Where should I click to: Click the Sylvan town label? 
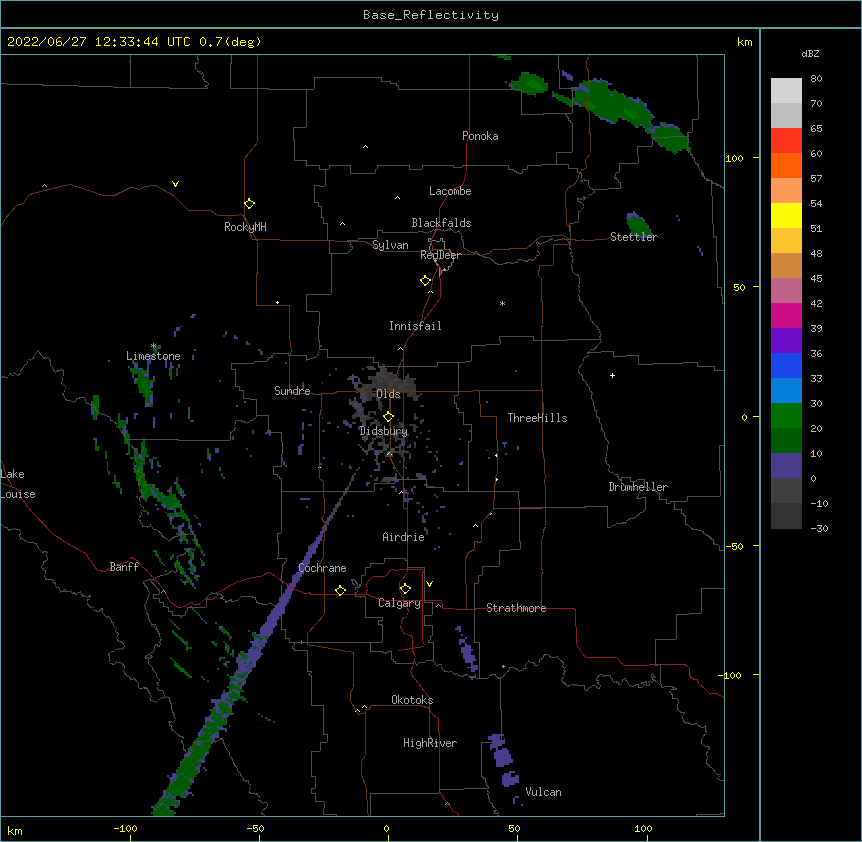[x=390, y=245]
